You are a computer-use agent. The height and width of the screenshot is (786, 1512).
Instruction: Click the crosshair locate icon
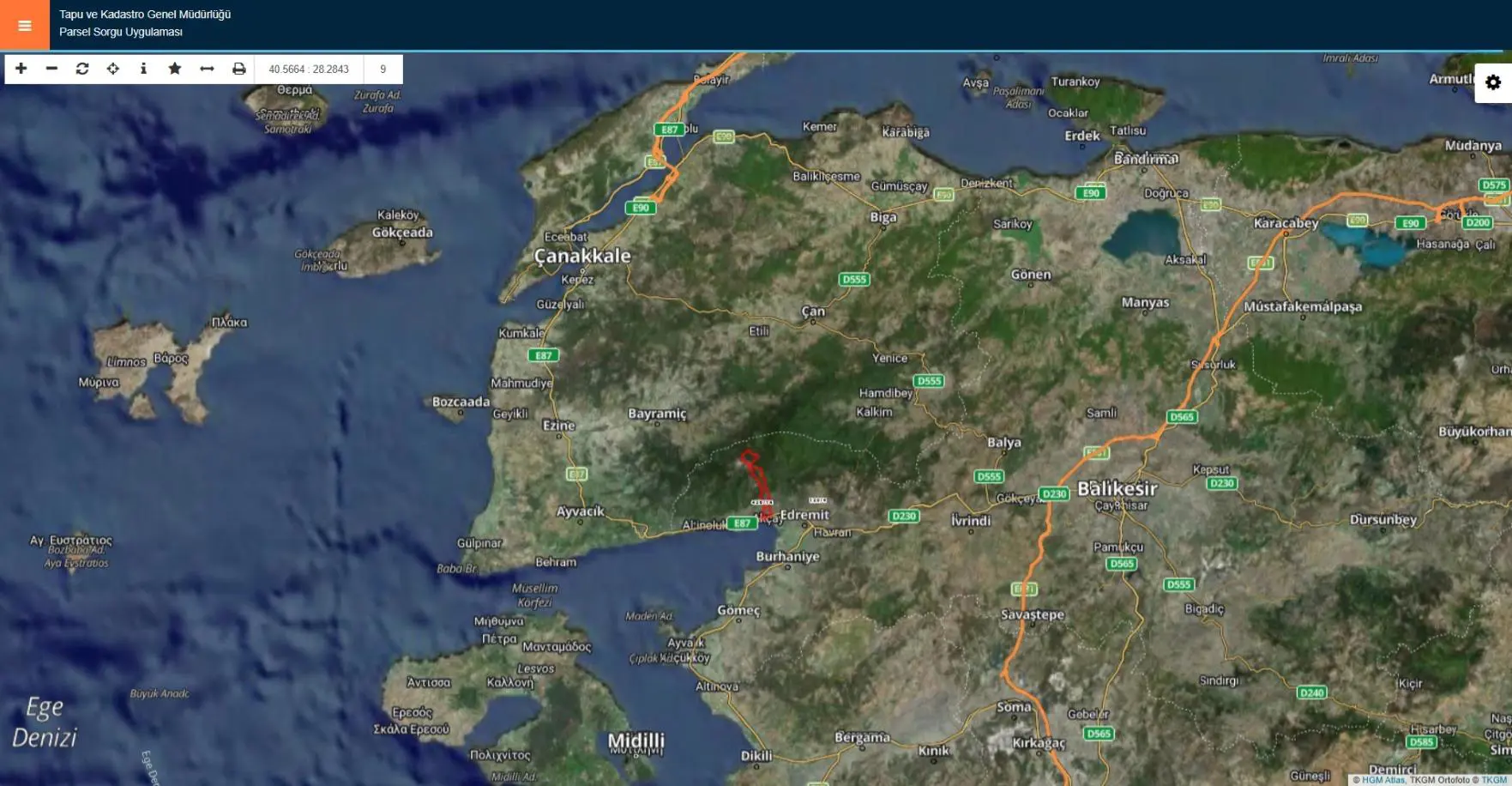coord(113,69)
